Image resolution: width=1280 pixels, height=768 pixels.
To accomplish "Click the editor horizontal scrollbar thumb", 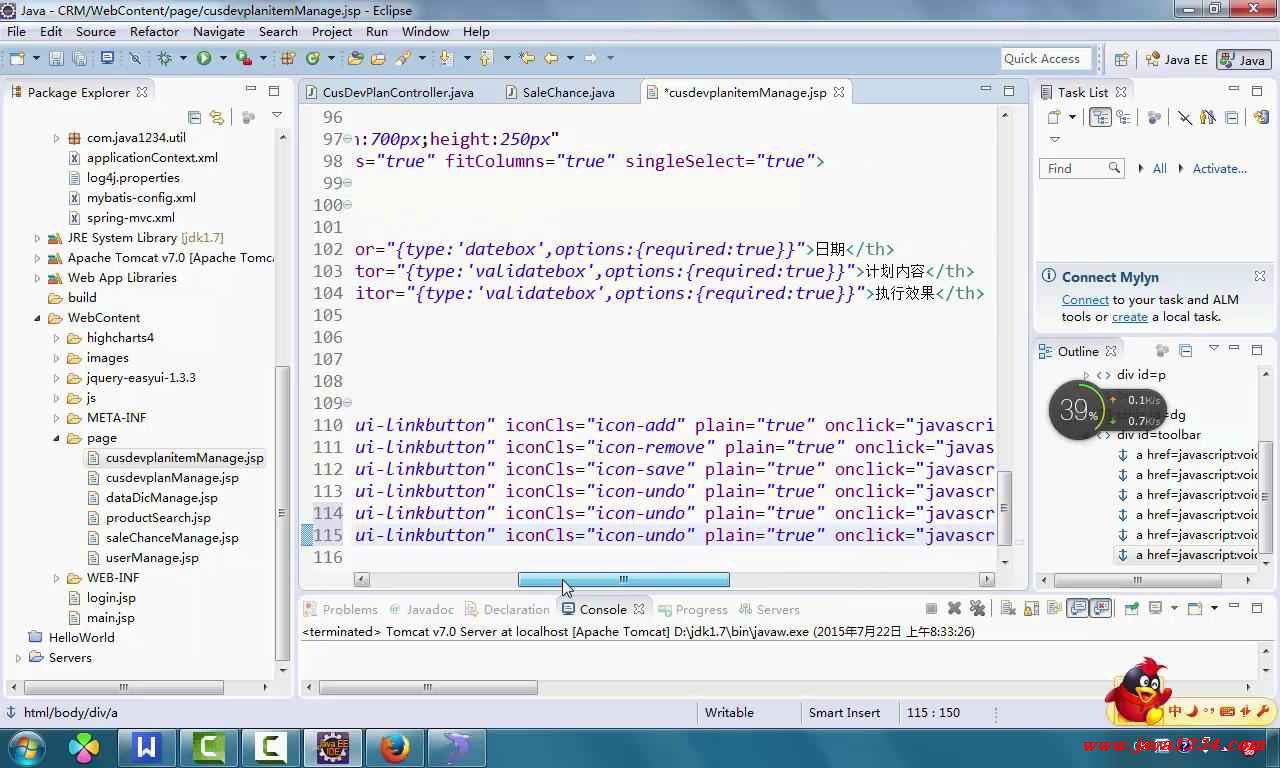I will [623, 579].
